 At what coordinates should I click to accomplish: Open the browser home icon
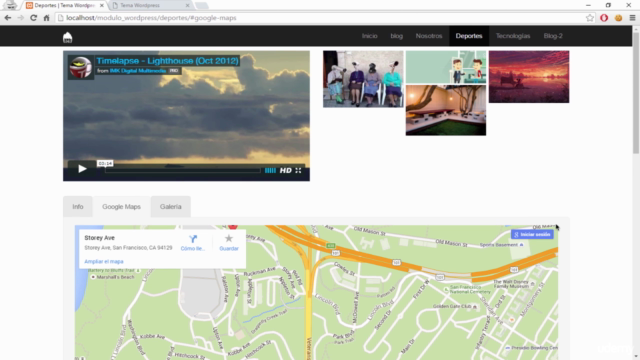[47, 18]
